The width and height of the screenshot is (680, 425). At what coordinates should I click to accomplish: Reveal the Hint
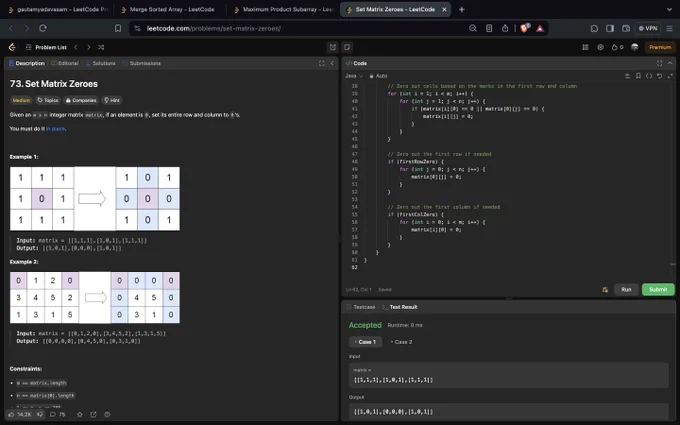(x=112, y=100)
